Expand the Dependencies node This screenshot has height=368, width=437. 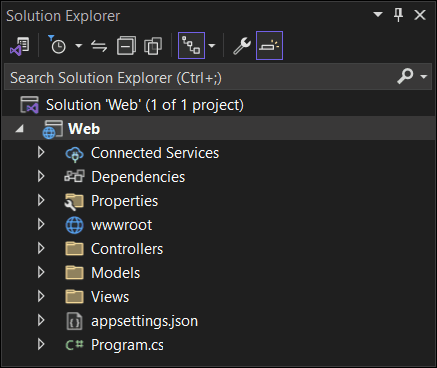pyautogui.click(x=41, y=176)
